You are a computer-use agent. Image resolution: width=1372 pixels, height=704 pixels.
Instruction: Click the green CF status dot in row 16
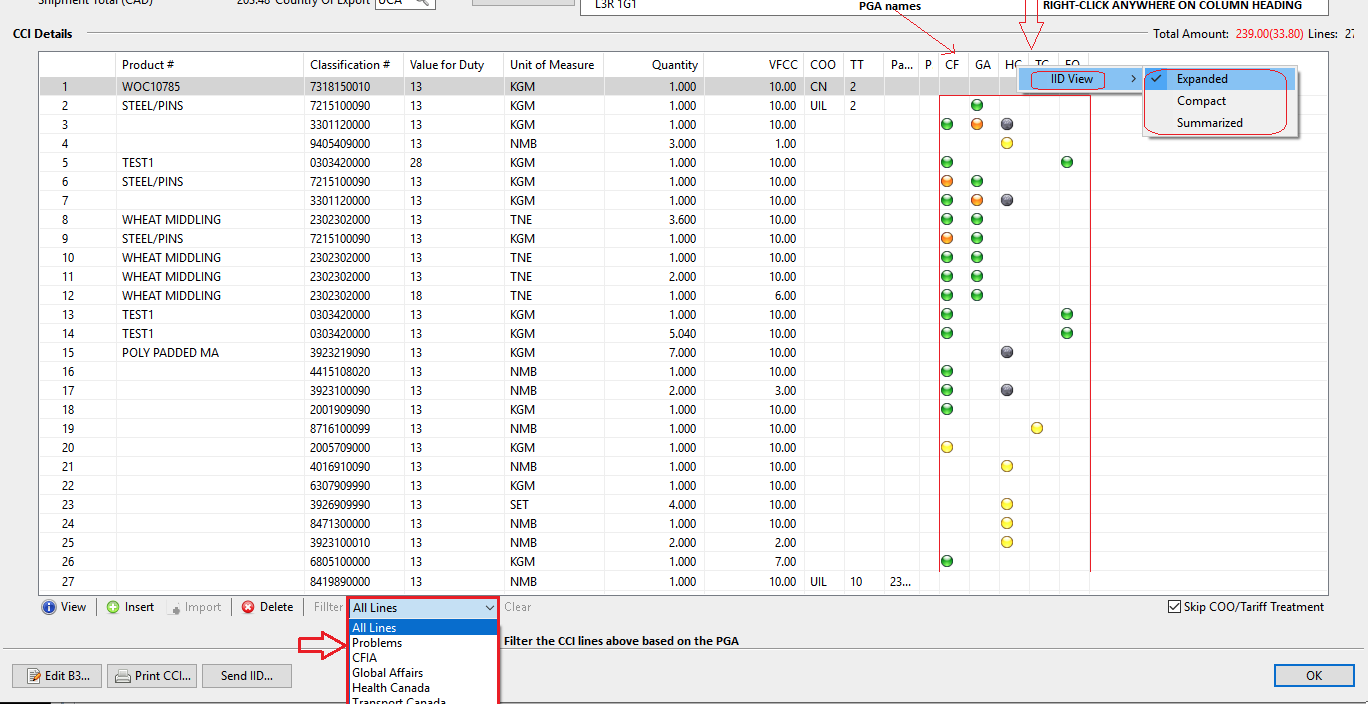tap(947, 371)
